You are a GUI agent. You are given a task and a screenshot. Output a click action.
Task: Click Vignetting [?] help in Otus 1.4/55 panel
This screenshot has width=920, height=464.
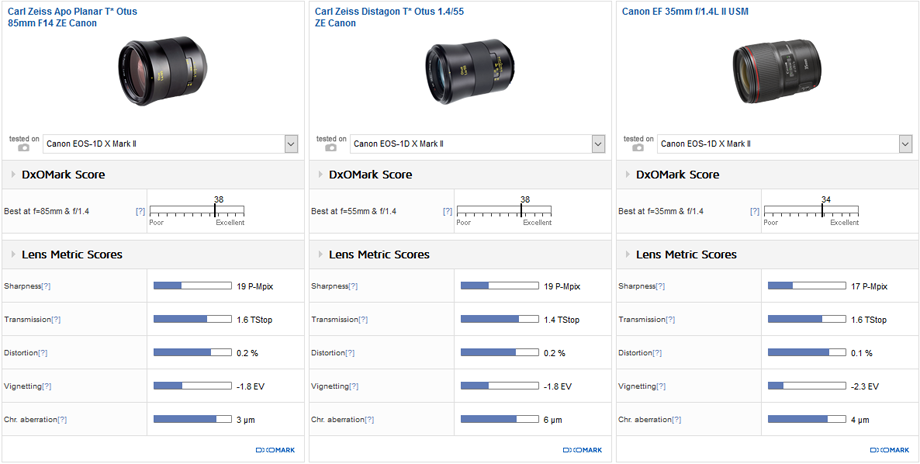(354, 387)
